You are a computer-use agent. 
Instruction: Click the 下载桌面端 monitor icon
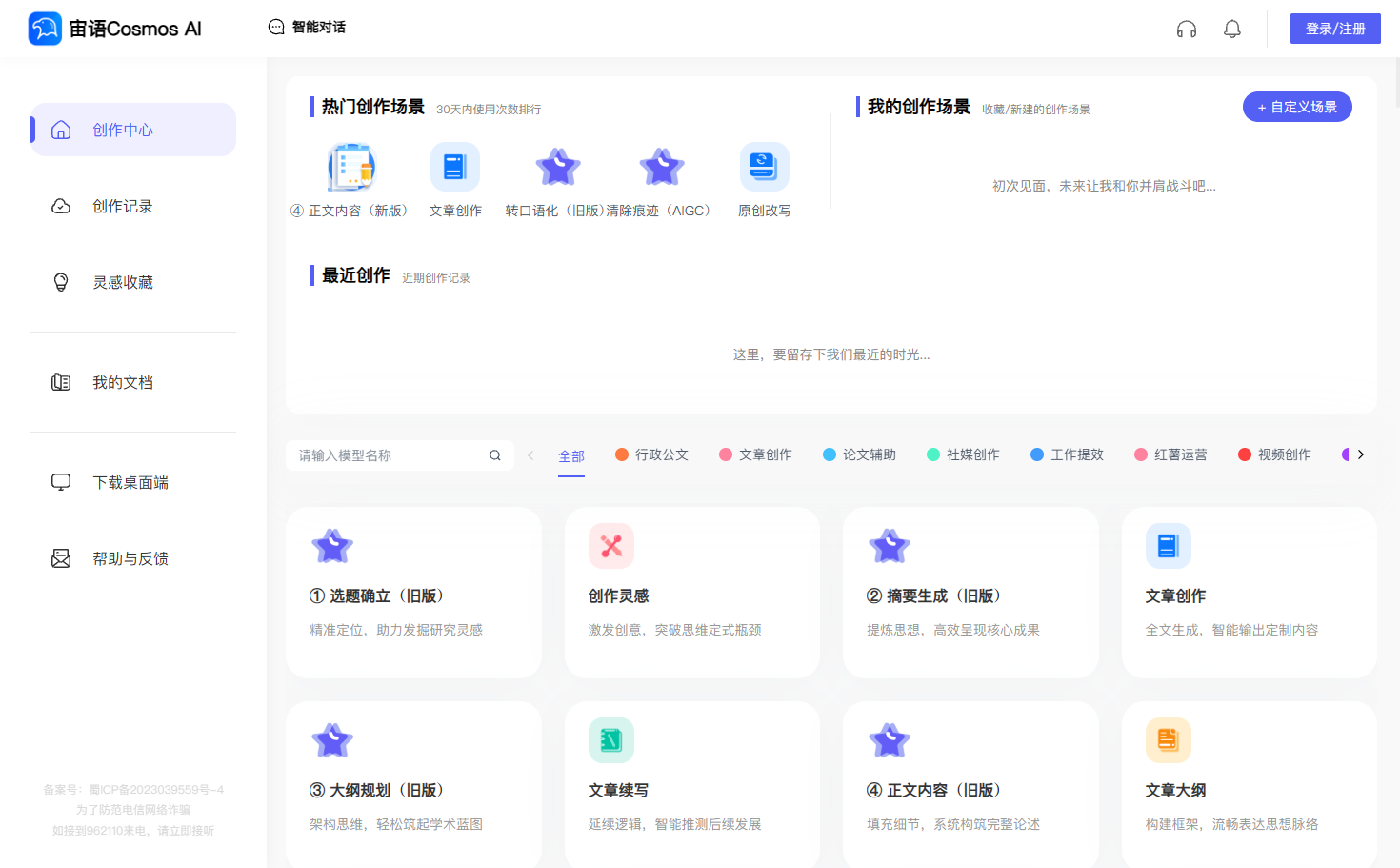[61, 482]
